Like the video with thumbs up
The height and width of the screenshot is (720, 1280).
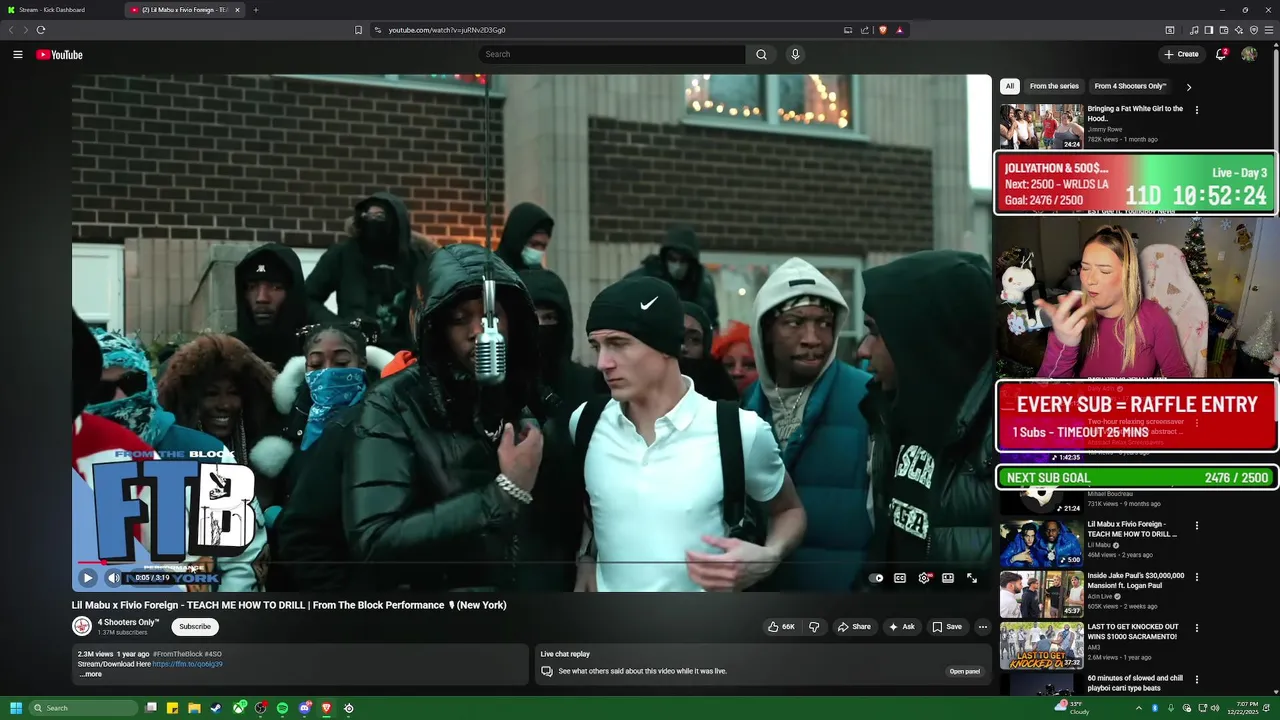[x=781, y=627]
